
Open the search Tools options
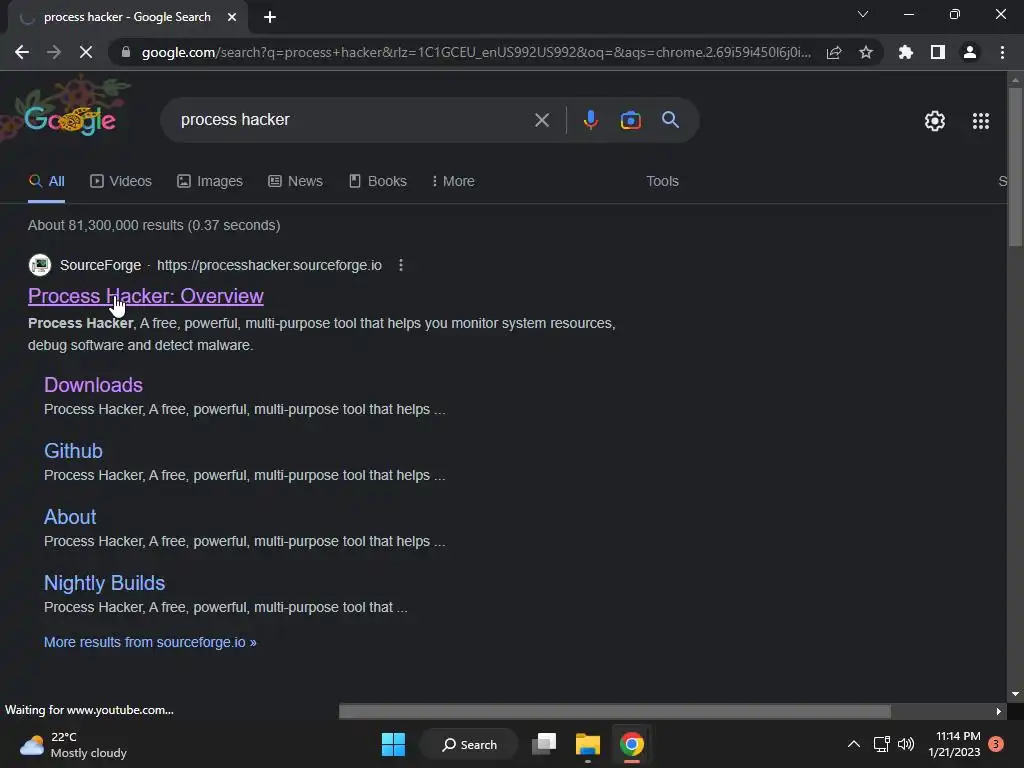662,182
